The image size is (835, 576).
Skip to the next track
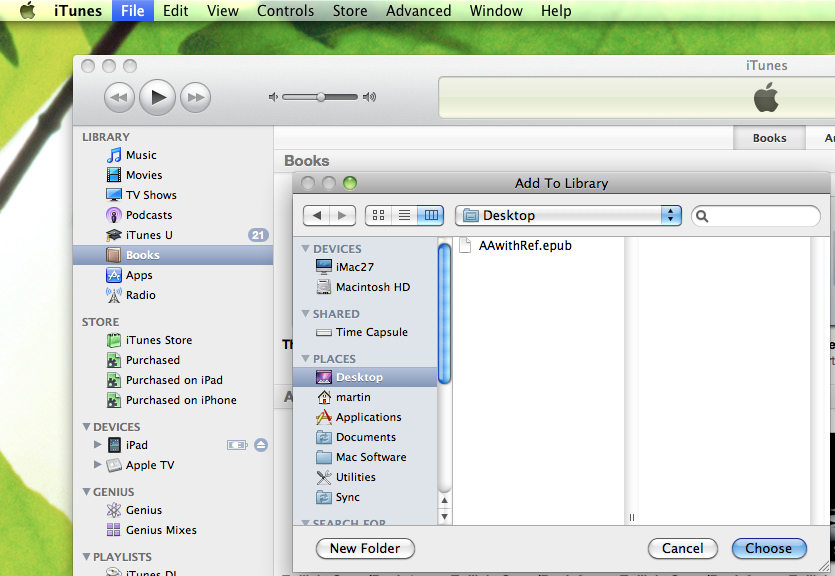(195, 97)
